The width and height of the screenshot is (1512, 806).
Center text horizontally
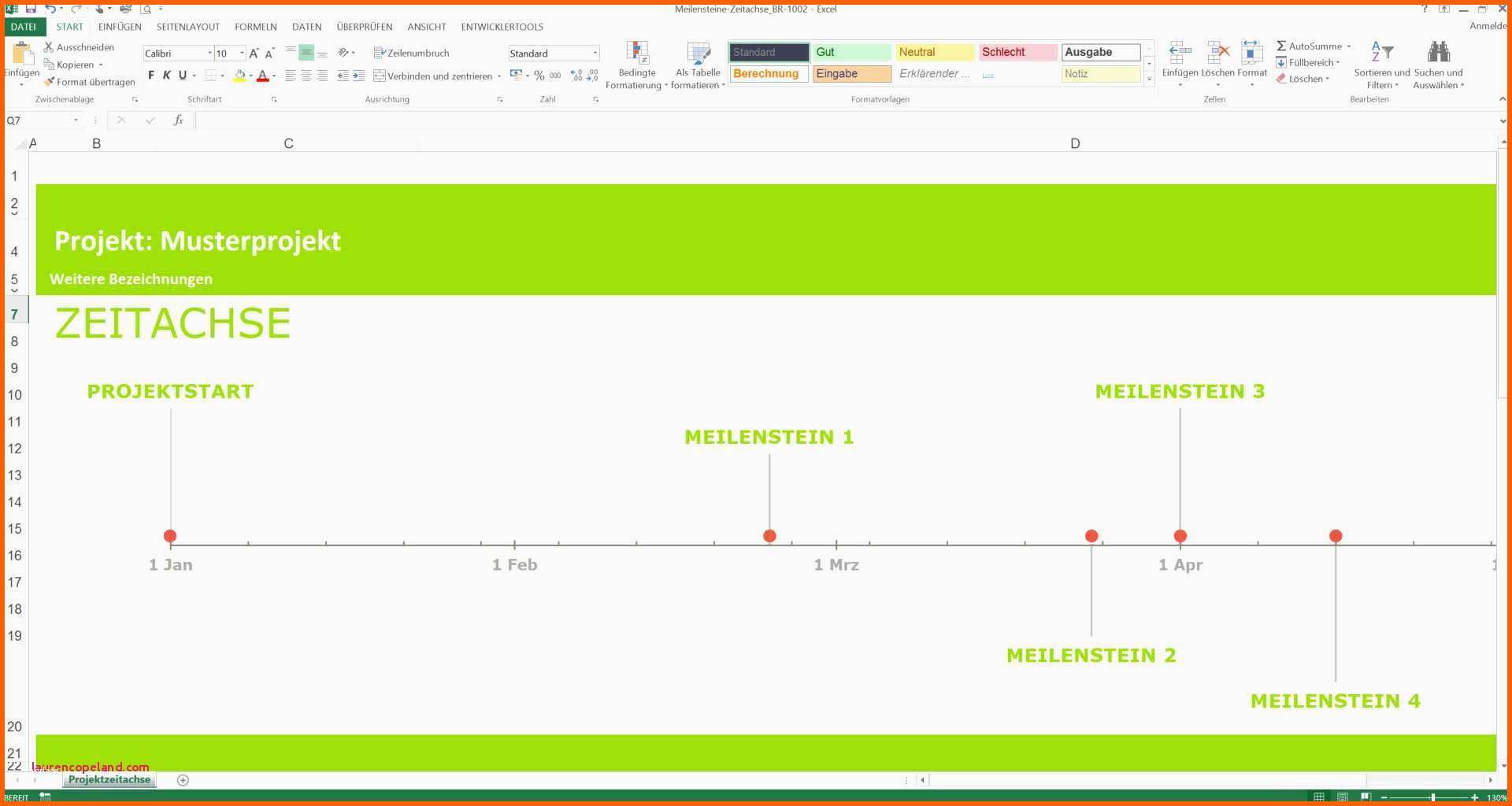306,76
